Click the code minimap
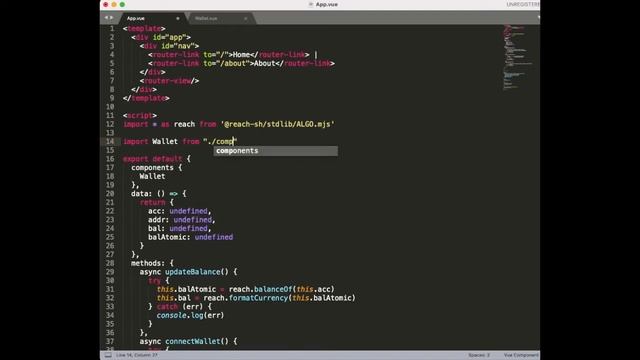This screenshot has height=360, width=640. click(518, 57)
